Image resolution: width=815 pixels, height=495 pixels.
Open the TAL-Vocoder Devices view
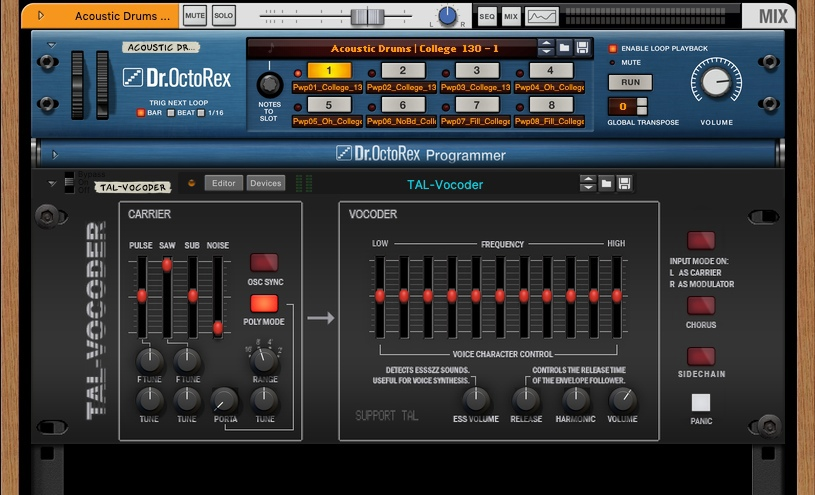[x=266, y=183]
